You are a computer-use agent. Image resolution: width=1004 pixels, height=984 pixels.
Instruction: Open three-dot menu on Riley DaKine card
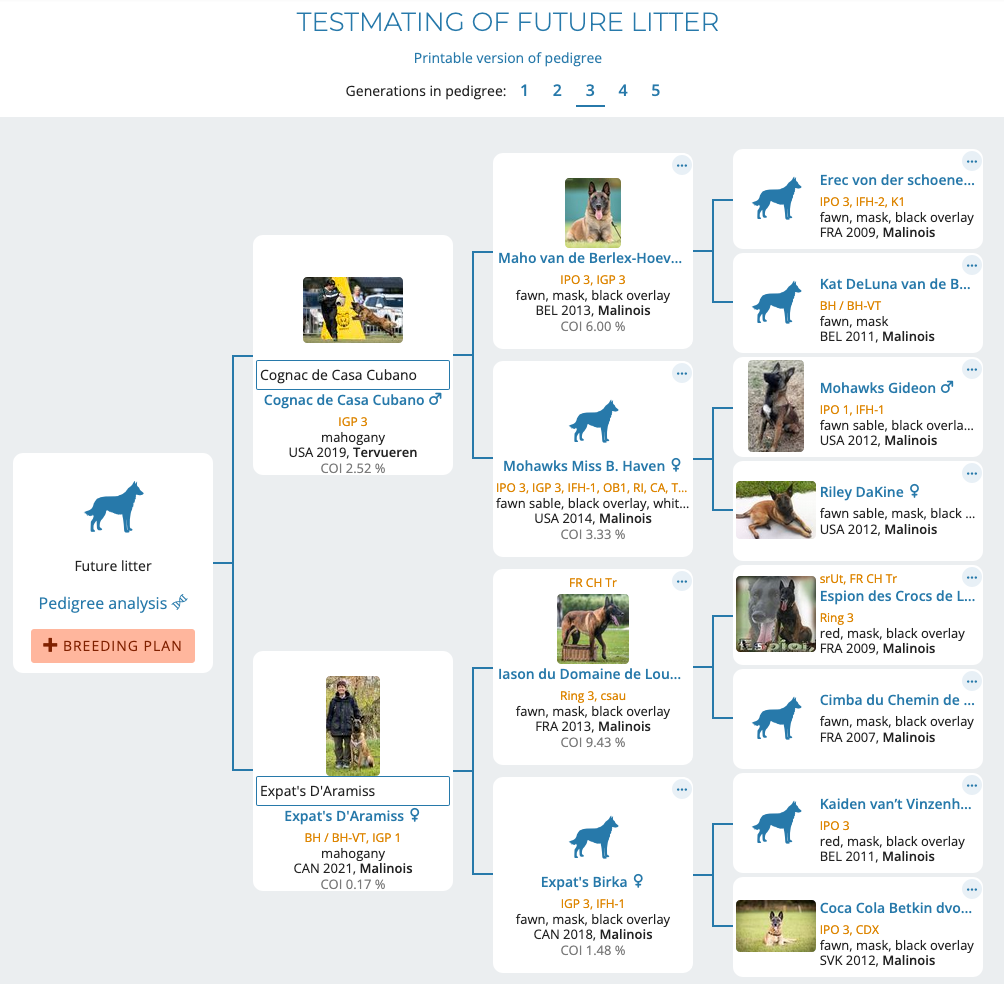pos(971,474)
